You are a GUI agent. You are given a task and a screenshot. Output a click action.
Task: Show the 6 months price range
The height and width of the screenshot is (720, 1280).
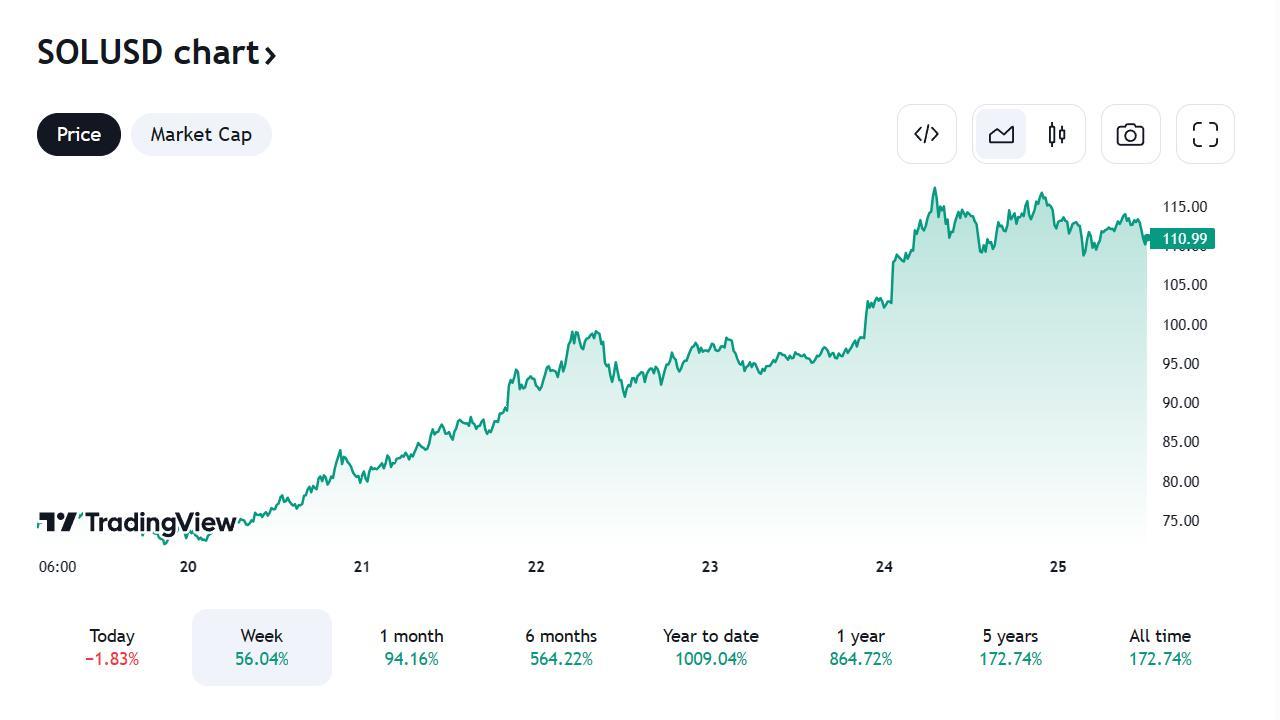pyautogui.click(x=561, y=647)
